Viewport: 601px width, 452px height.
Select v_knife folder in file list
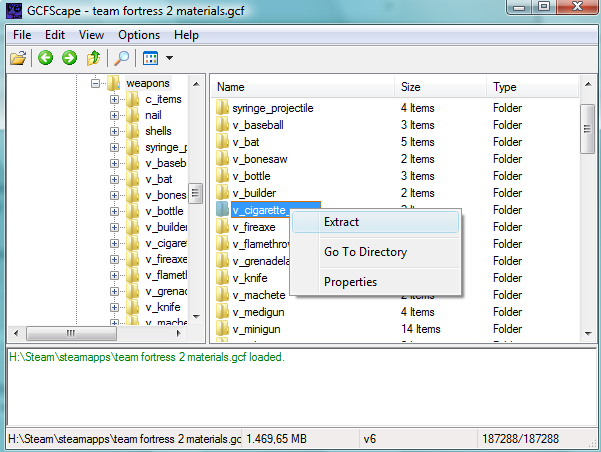pos(250,278)
